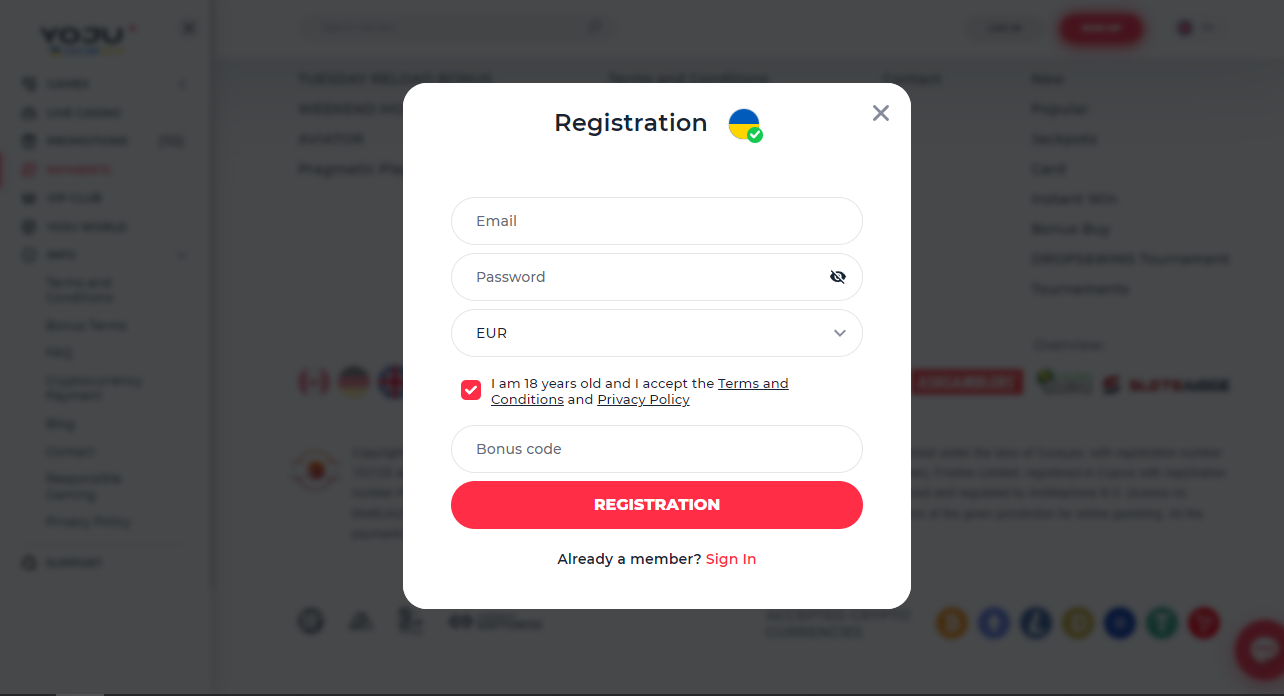Open the Terms and Conditions link

click(x=753, y=384)
